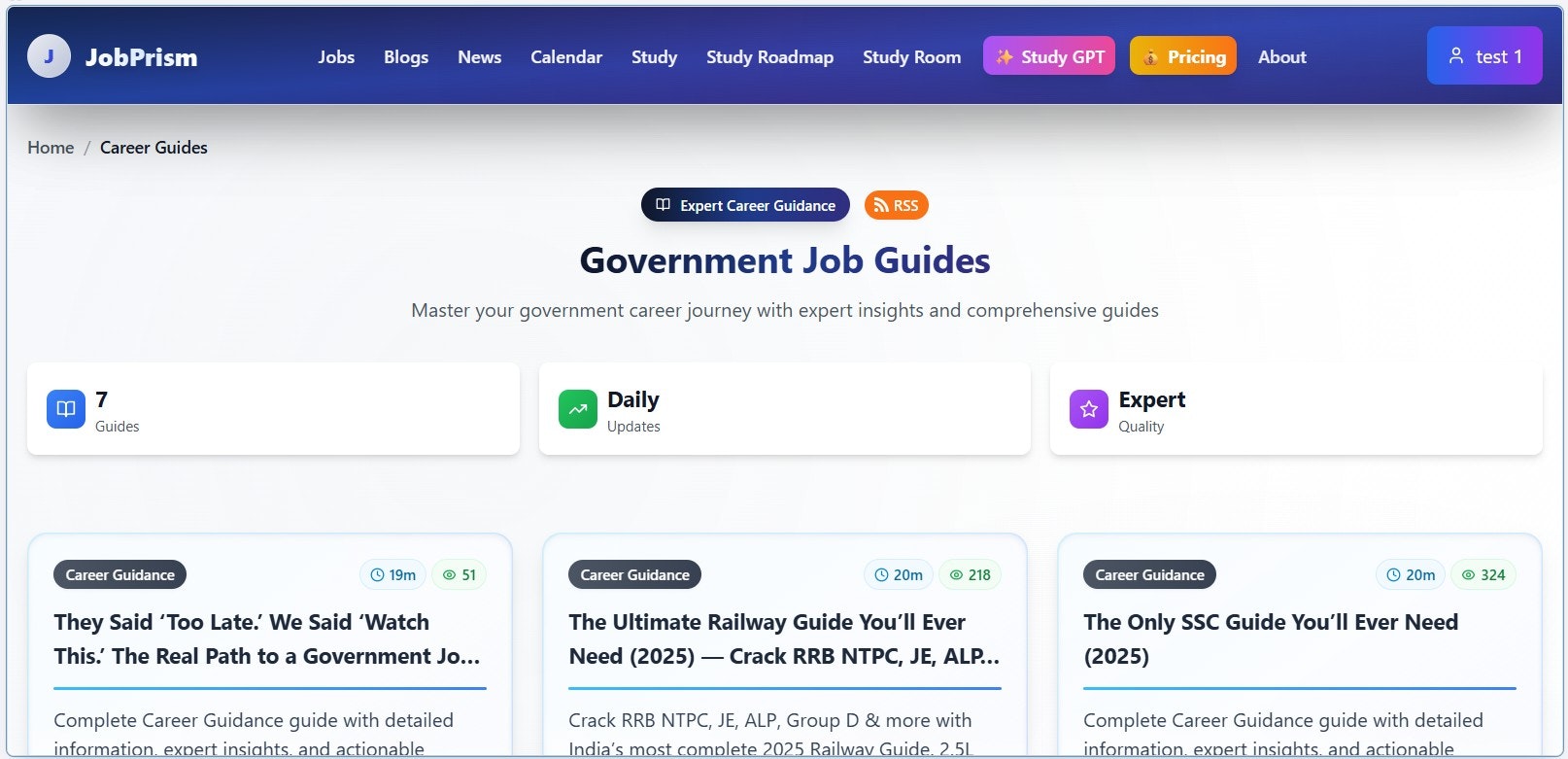
Task: Click the purple star icon on Expert Quality card
Action: pyautogui.click(x=1089, y=409)
